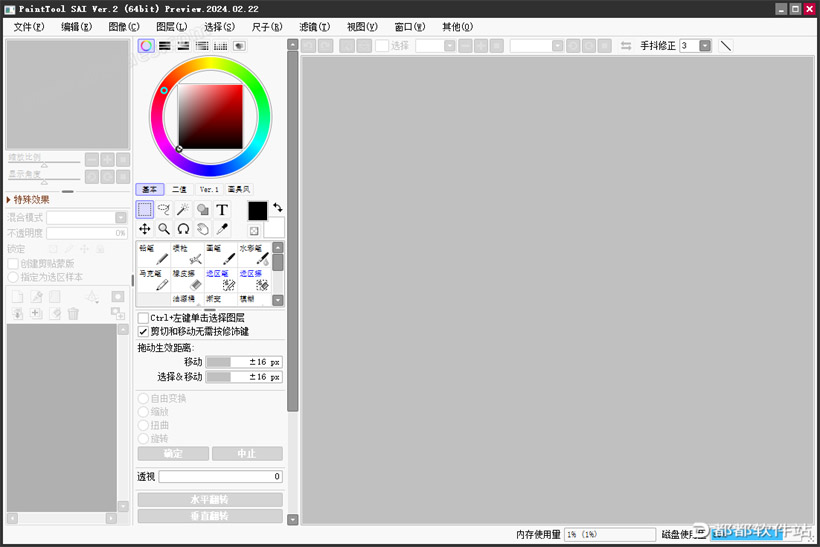Click the 确定 confirm button
Viewport: 820px width, 547px height.
pyautogui.click(x=173, y=453)
